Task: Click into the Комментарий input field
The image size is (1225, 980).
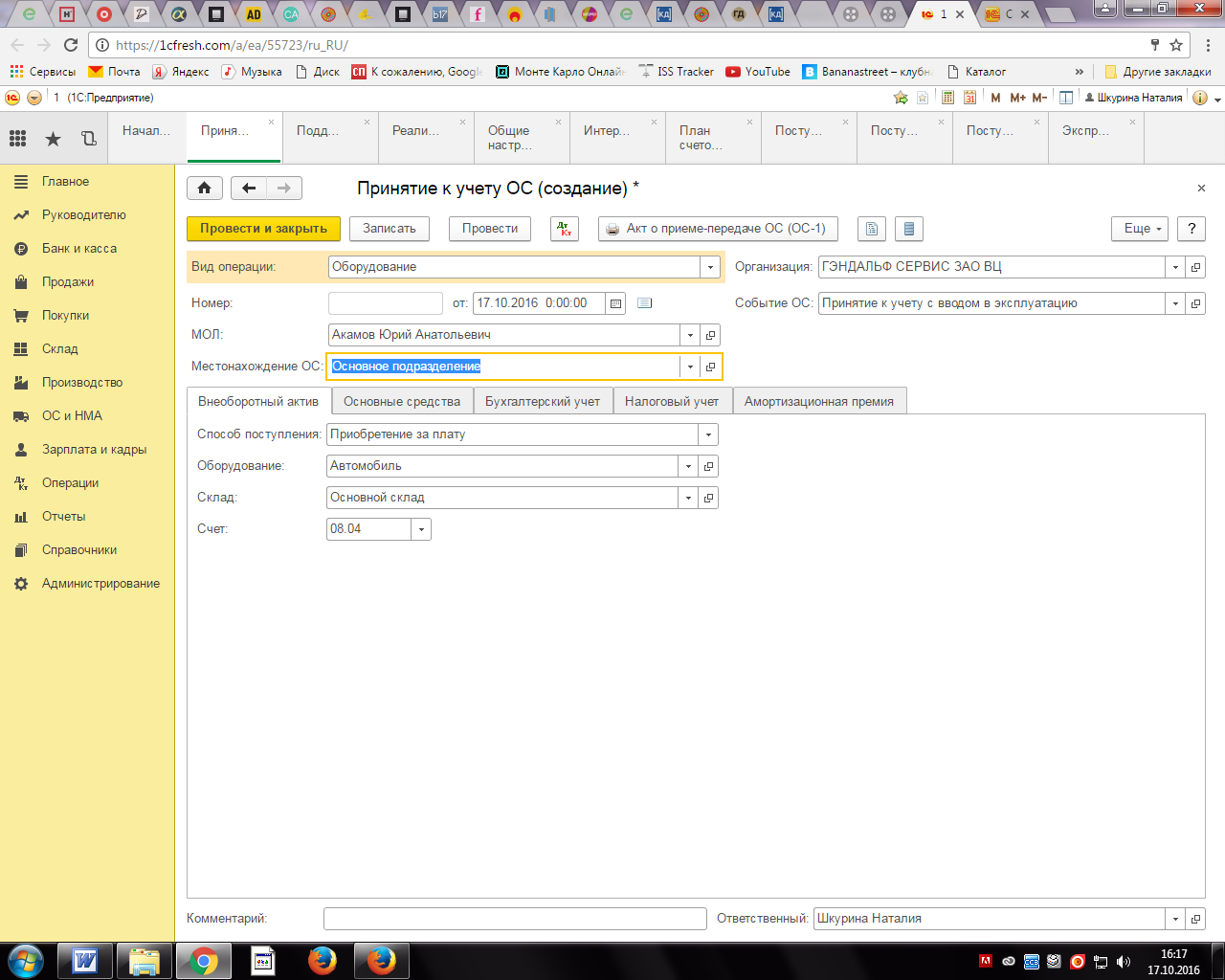Action: pyautogui.click(x=515, y=919)
